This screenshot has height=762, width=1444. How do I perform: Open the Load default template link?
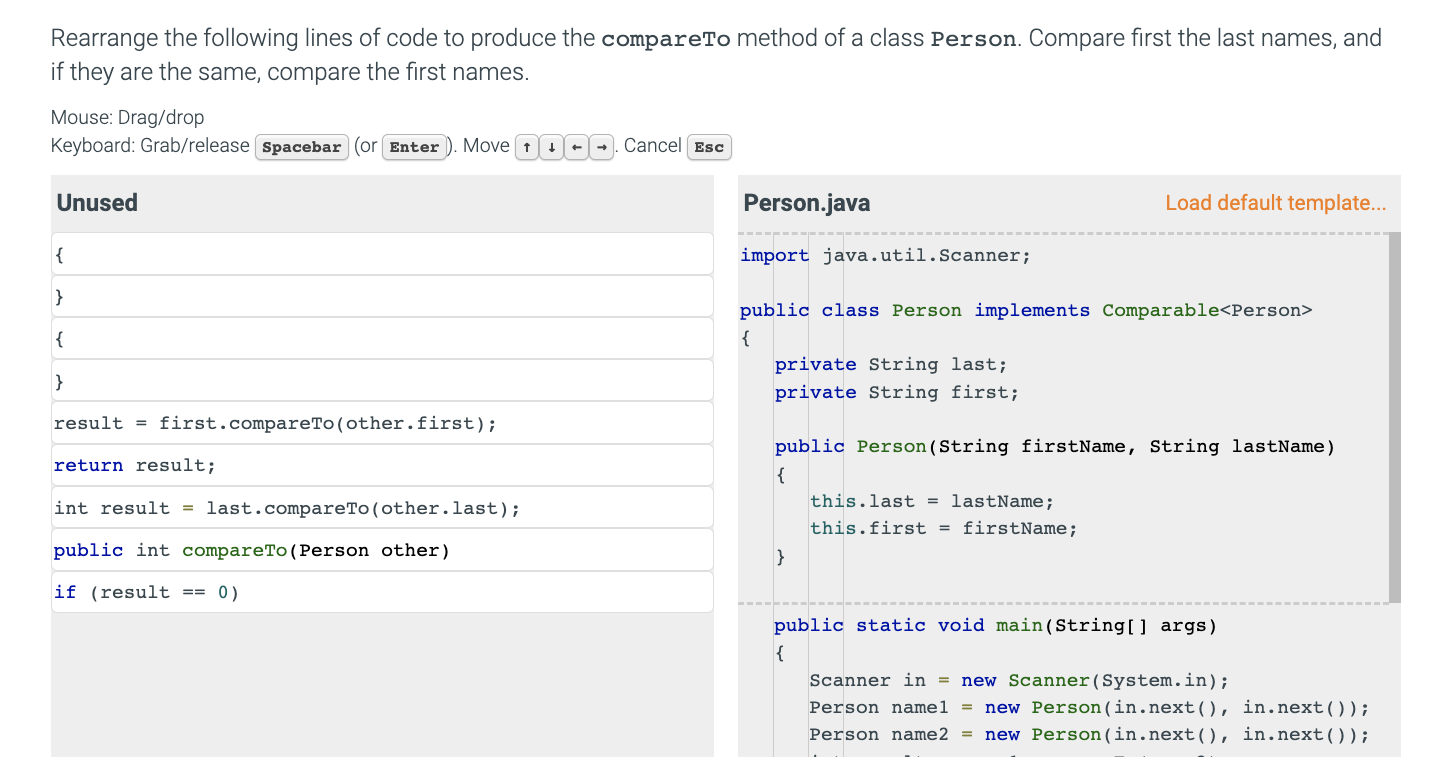pos(1275,203)
